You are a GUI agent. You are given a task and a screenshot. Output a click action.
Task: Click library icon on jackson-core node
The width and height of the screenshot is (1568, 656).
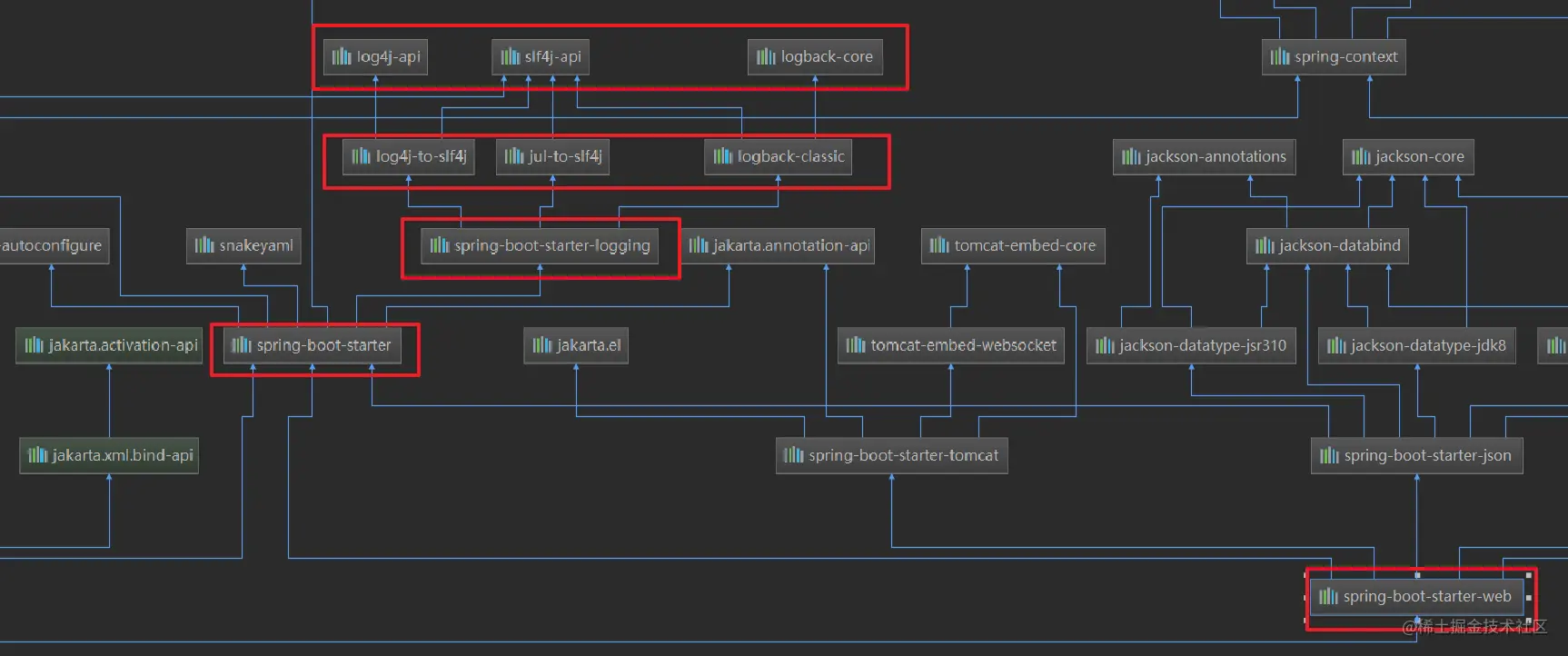tap(1361, 156)
